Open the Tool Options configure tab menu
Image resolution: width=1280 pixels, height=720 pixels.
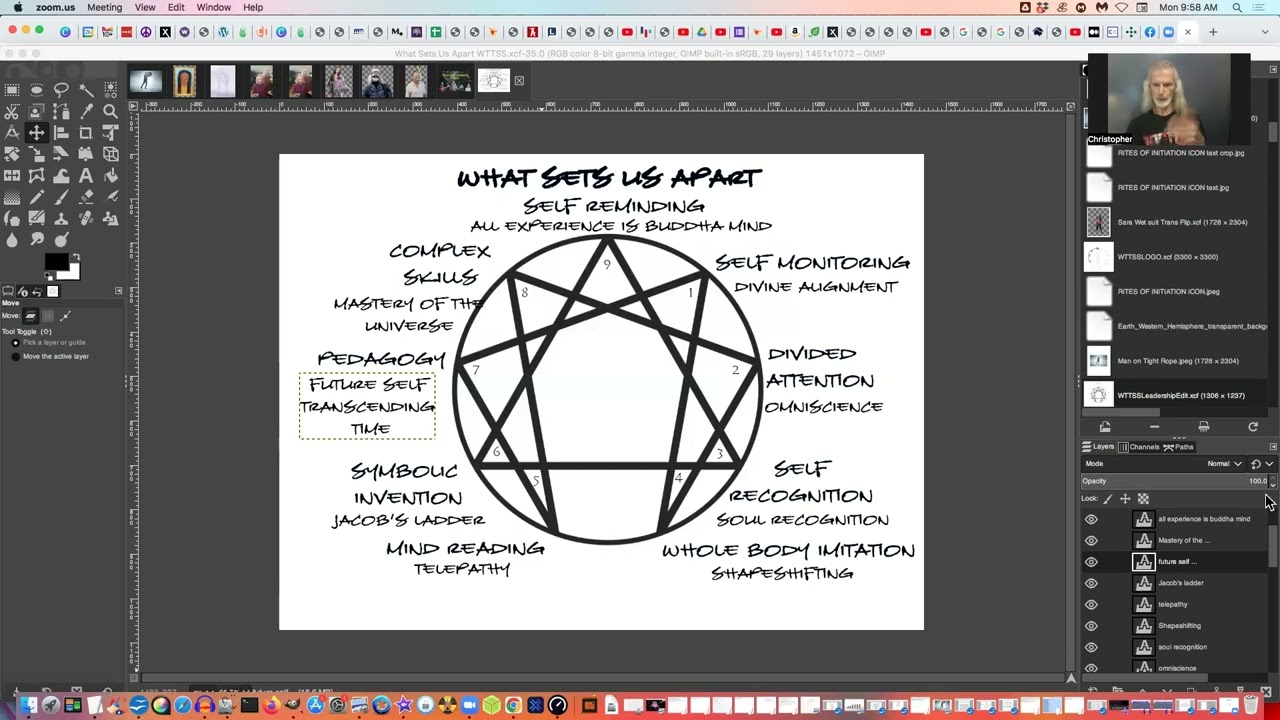(118, 290)
